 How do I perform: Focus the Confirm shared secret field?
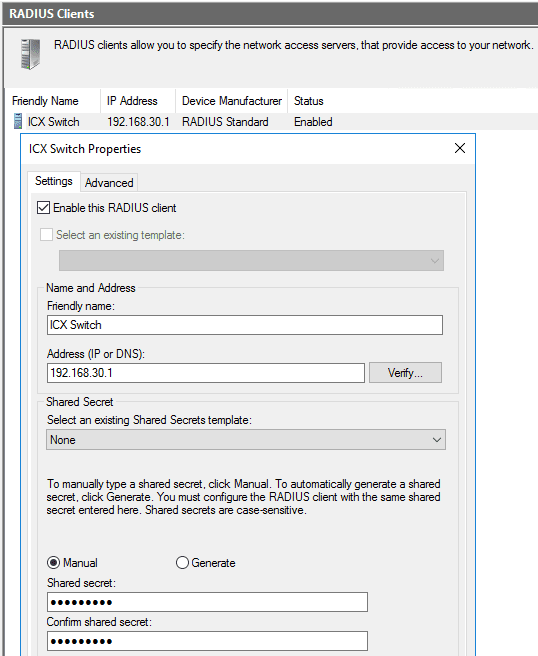208,641
